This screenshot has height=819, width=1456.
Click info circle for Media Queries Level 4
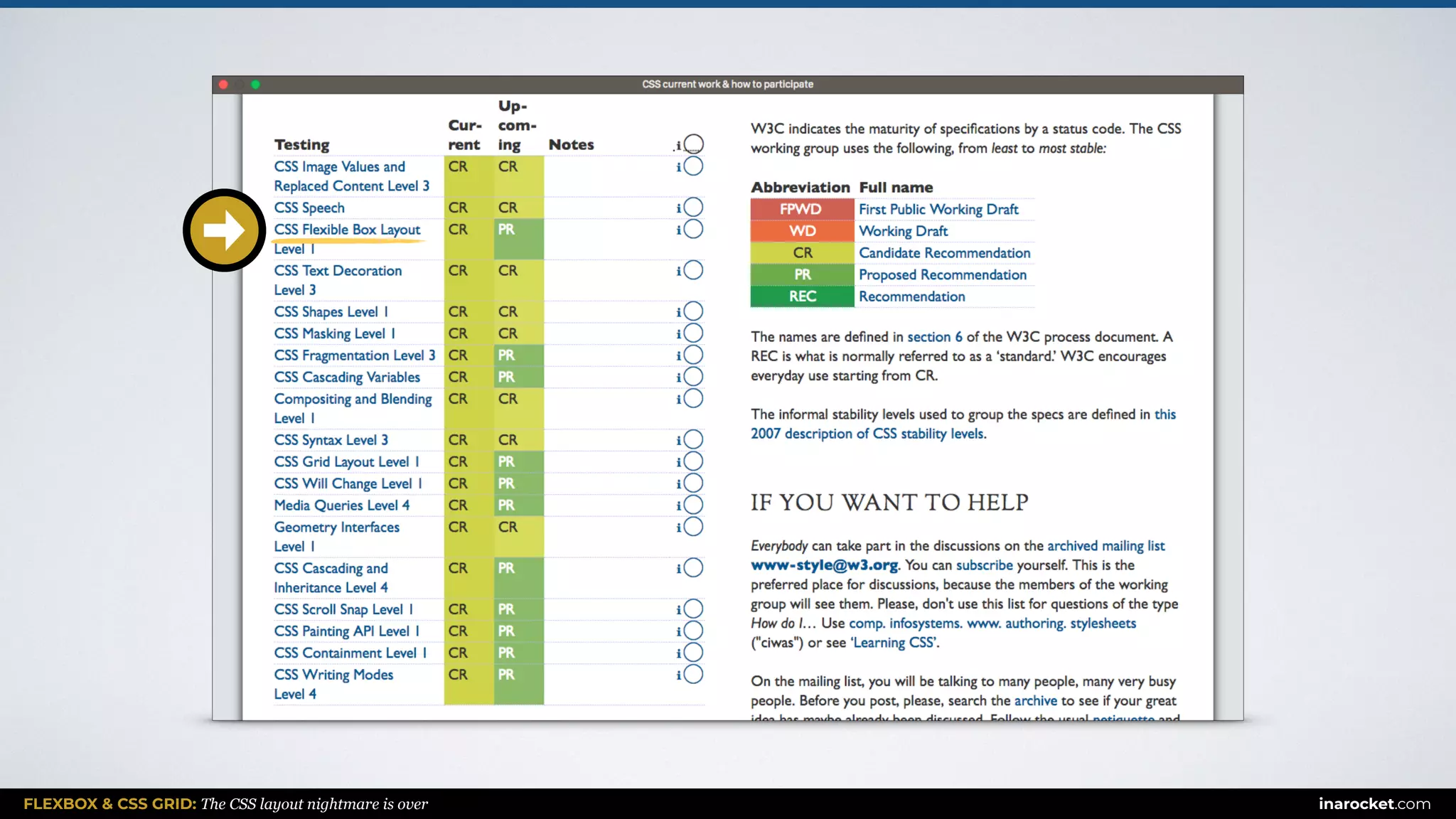[693, 505]
